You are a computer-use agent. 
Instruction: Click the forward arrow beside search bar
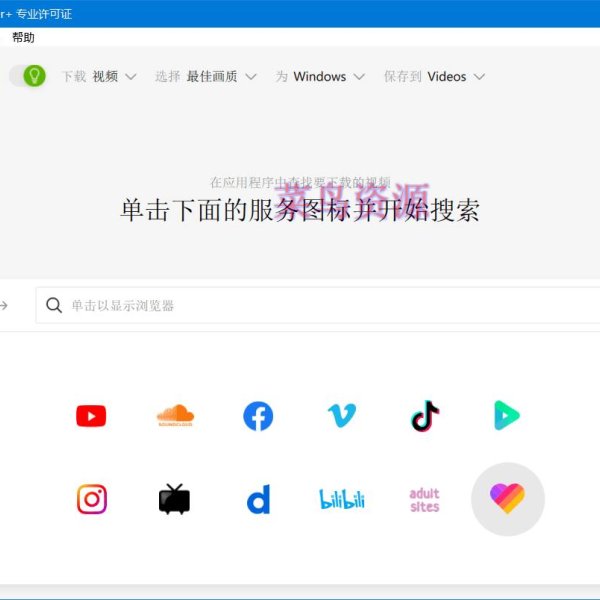(4, 305)
